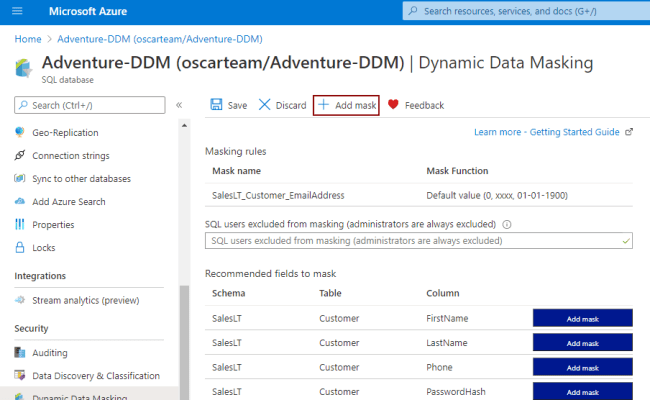Screen dimensions: 650x400
Task: Click the Connection strings plug icon
Action: pos(19,155)
